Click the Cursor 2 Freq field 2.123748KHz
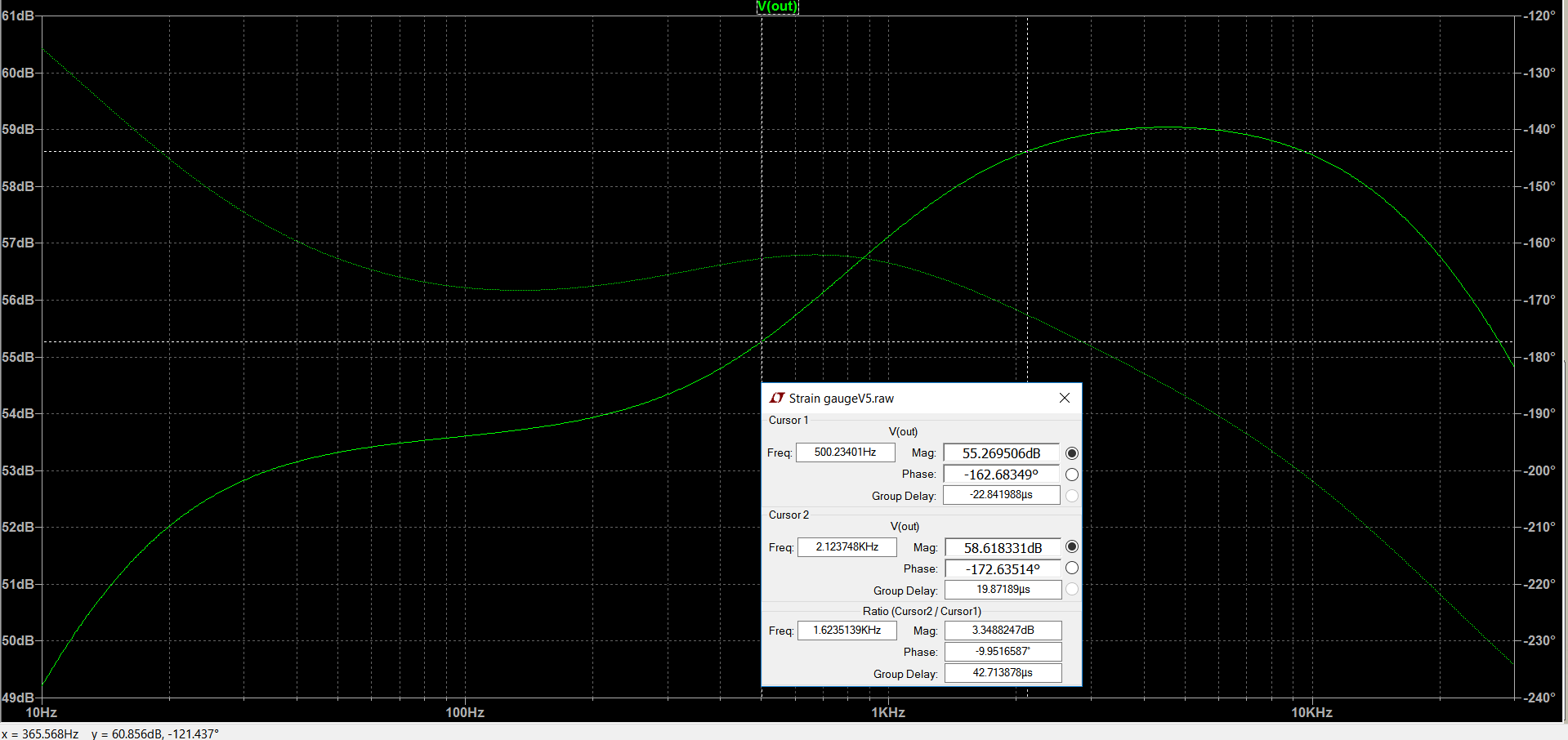 [847, 547]
